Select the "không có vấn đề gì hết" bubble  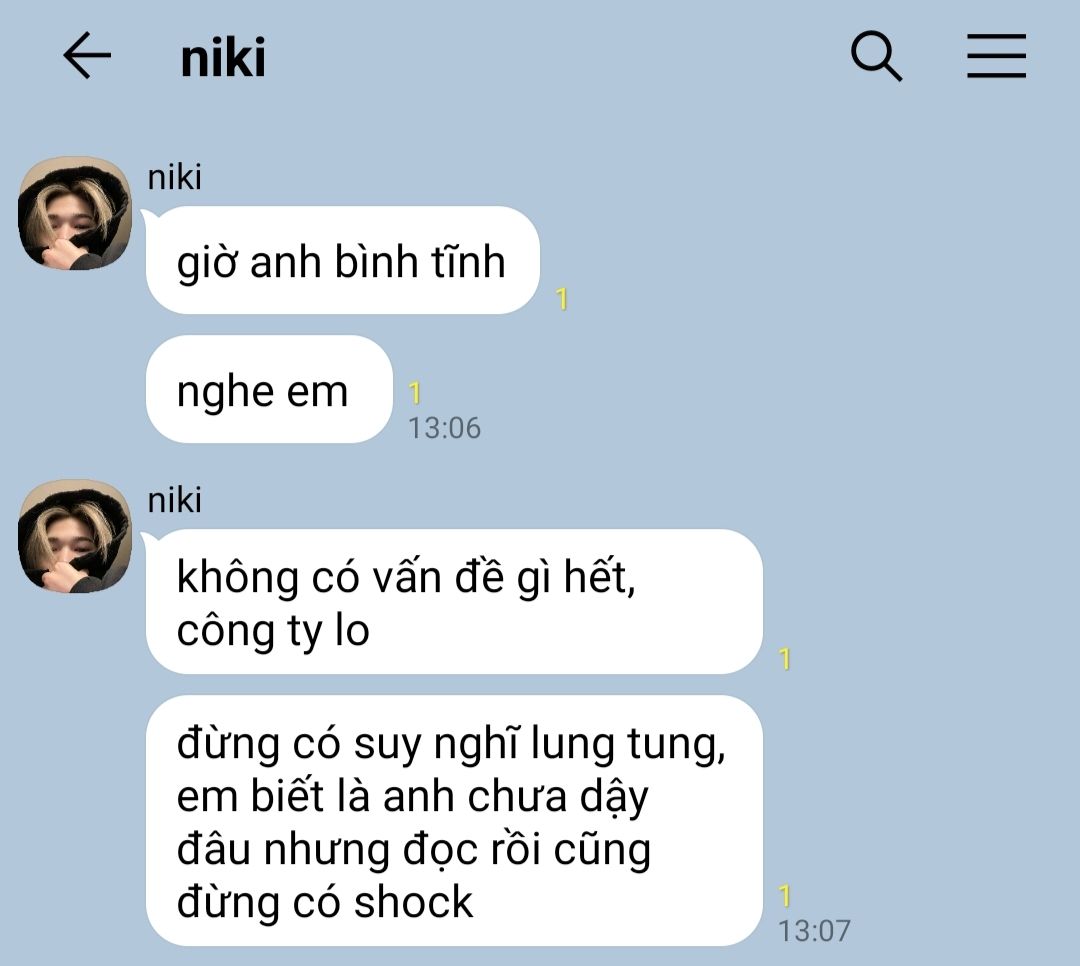[x=455, y=602]
